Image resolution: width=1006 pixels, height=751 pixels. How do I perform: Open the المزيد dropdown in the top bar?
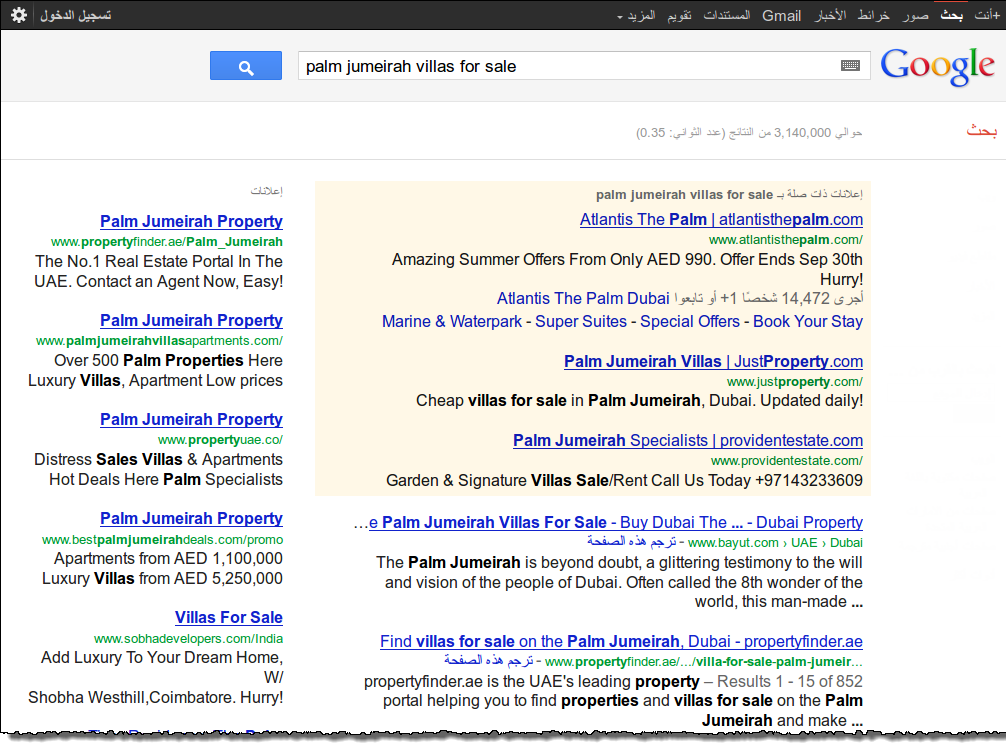pyautogui.click(x=636, y=15)
